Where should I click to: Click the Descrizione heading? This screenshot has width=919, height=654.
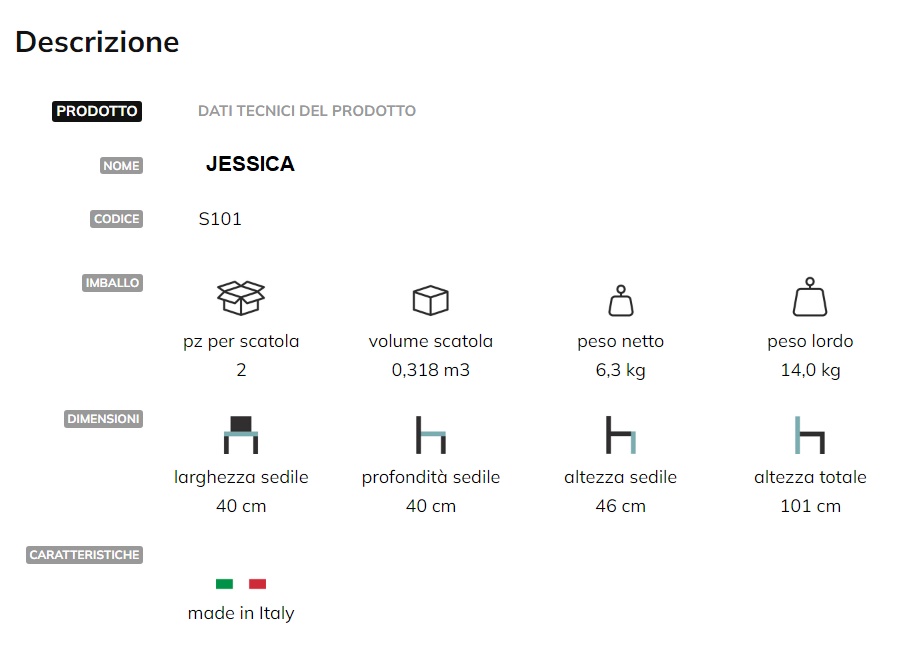pyautogui.click(x=97, y=42)
